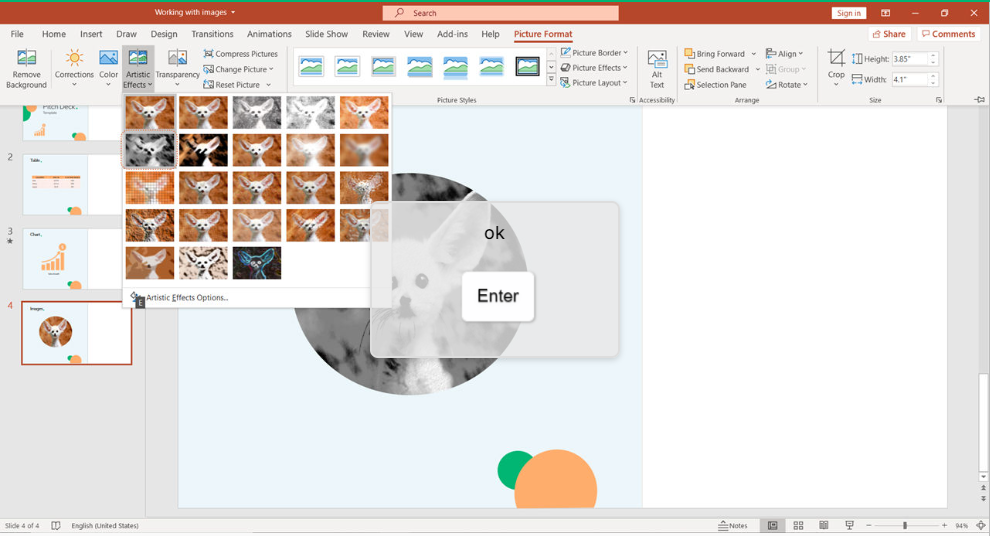Screen dimensions: 990x536
Task: Open the Picture Styles dialog launcher
Action: pos(632,100)
